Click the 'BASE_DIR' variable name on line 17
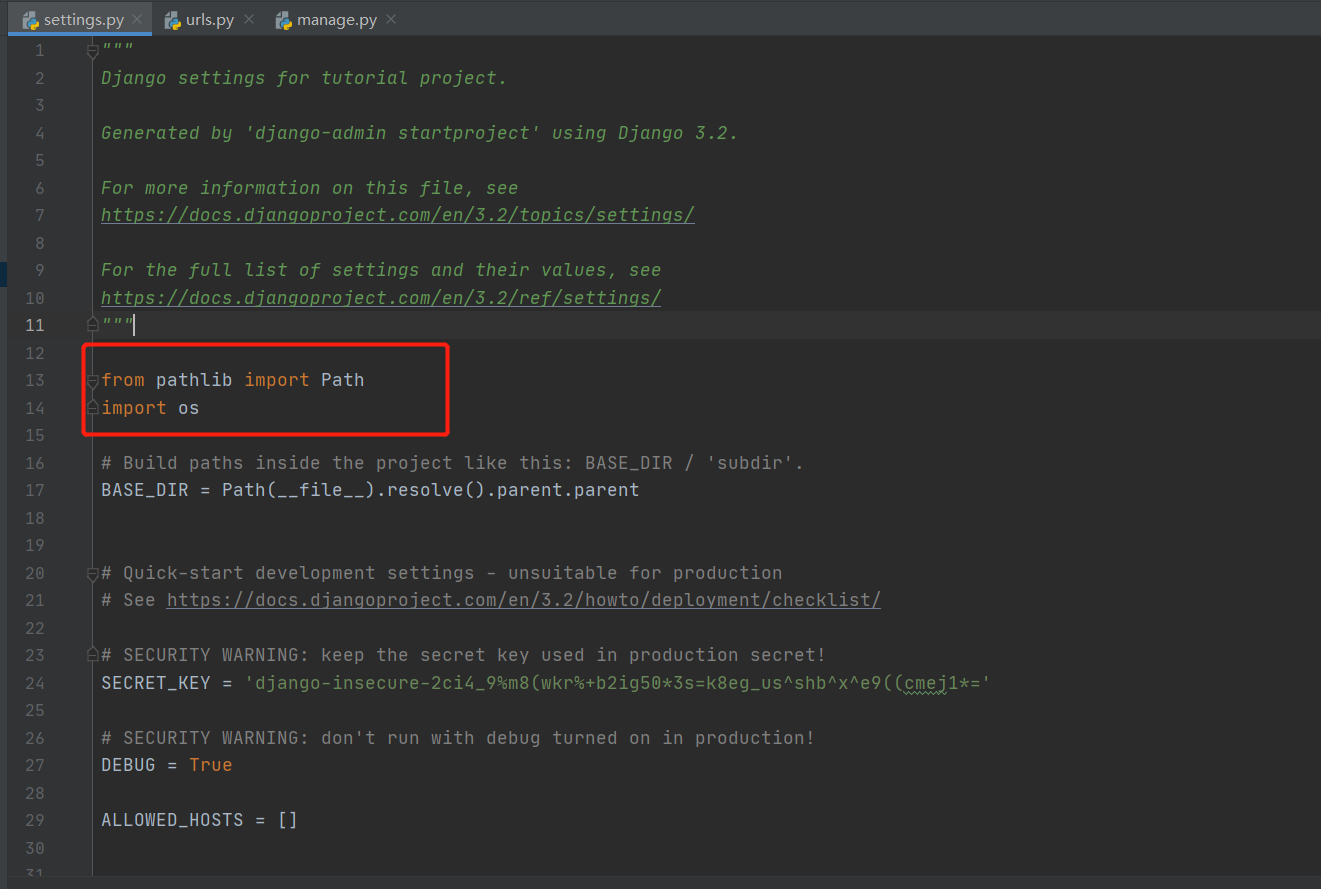1321x889 pixels. pyautogui.click(x=145, y=490)
